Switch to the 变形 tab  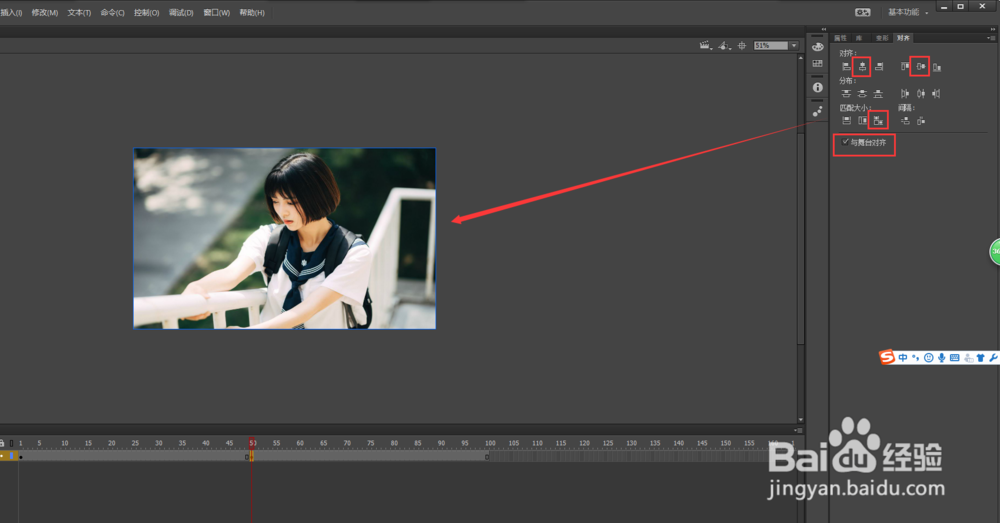point(881,38)
